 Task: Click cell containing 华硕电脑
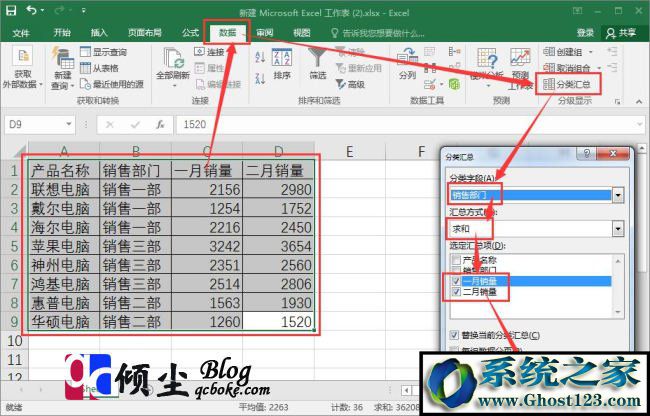[64, 322]
